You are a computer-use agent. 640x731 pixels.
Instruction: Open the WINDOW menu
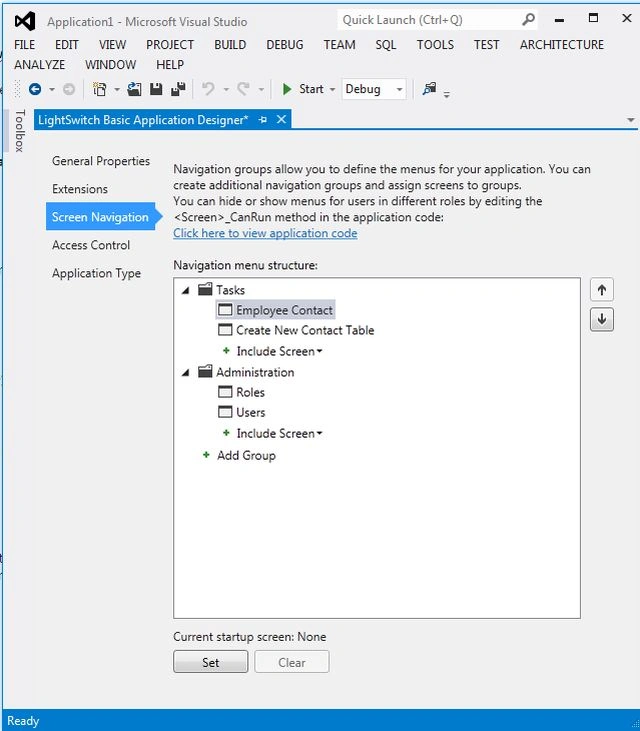coord(110,64)
